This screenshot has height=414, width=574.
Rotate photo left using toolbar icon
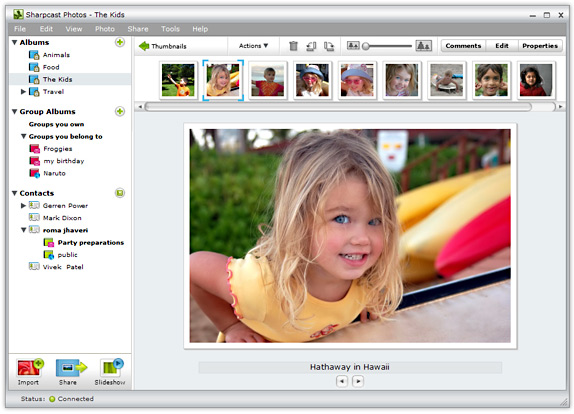(311, 46)
